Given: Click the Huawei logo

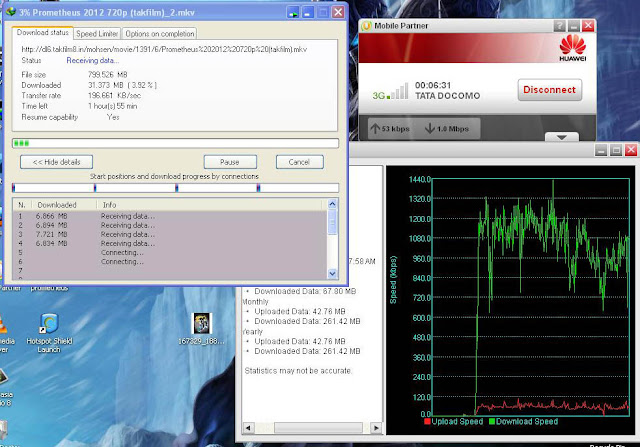Looking at the screenshot, I should click(x=573, y=48).
